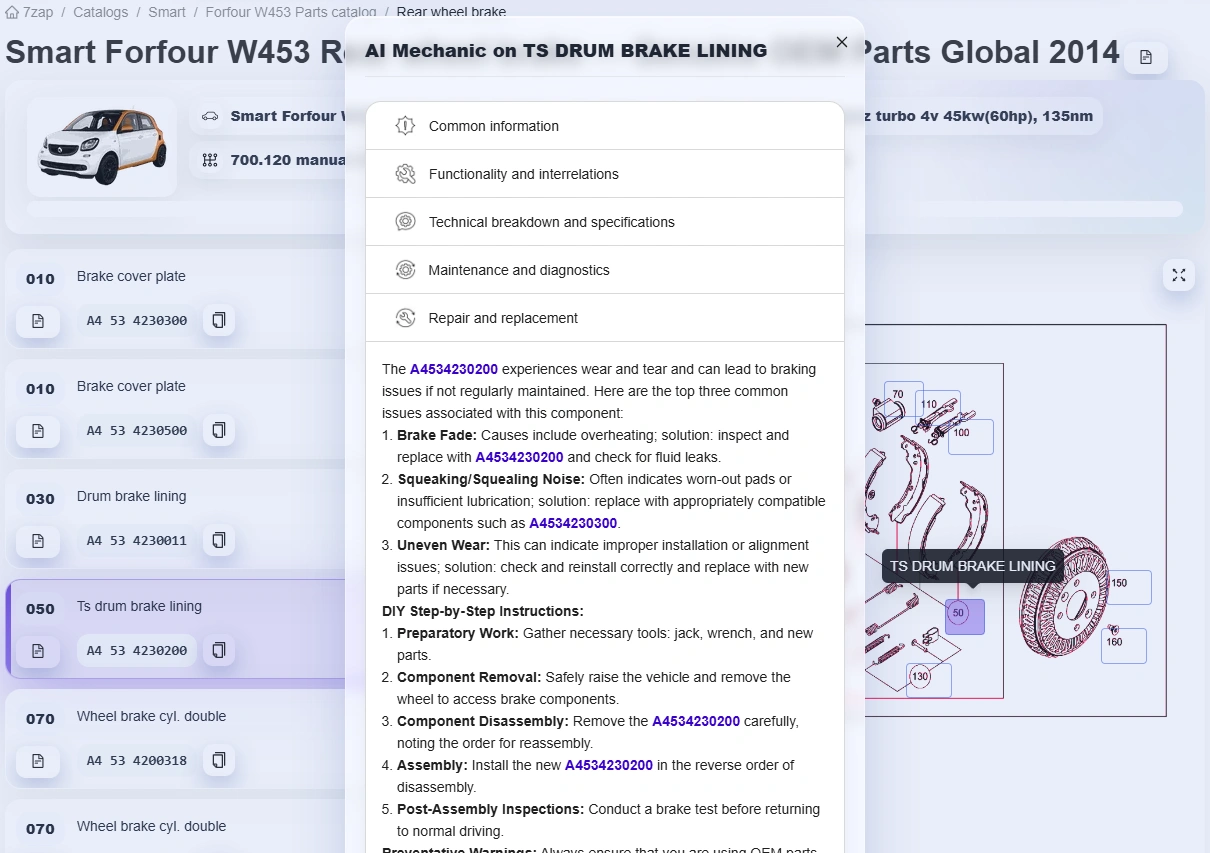Copy part number A4 53 4230500
1210x853 pixels.
click(x=219, y=431)
